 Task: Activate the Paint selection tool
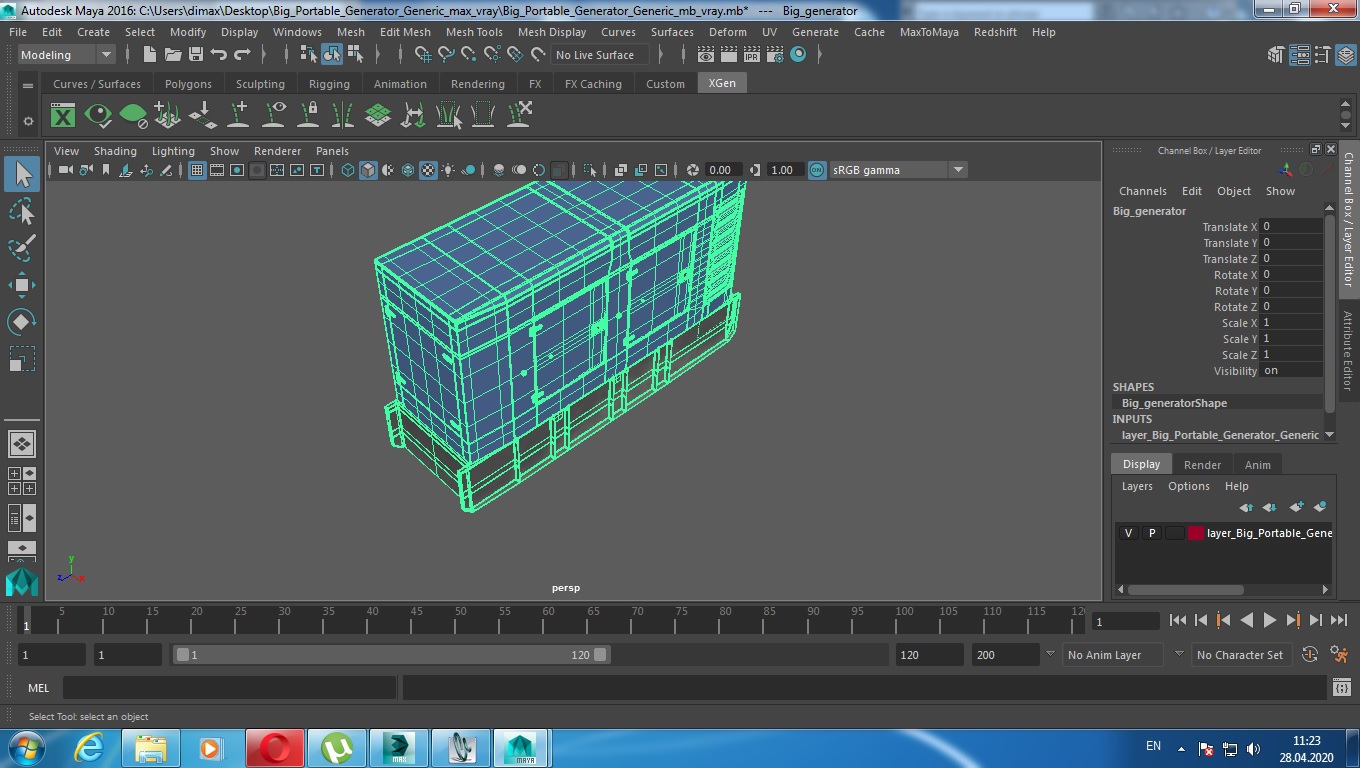[22, 248]
